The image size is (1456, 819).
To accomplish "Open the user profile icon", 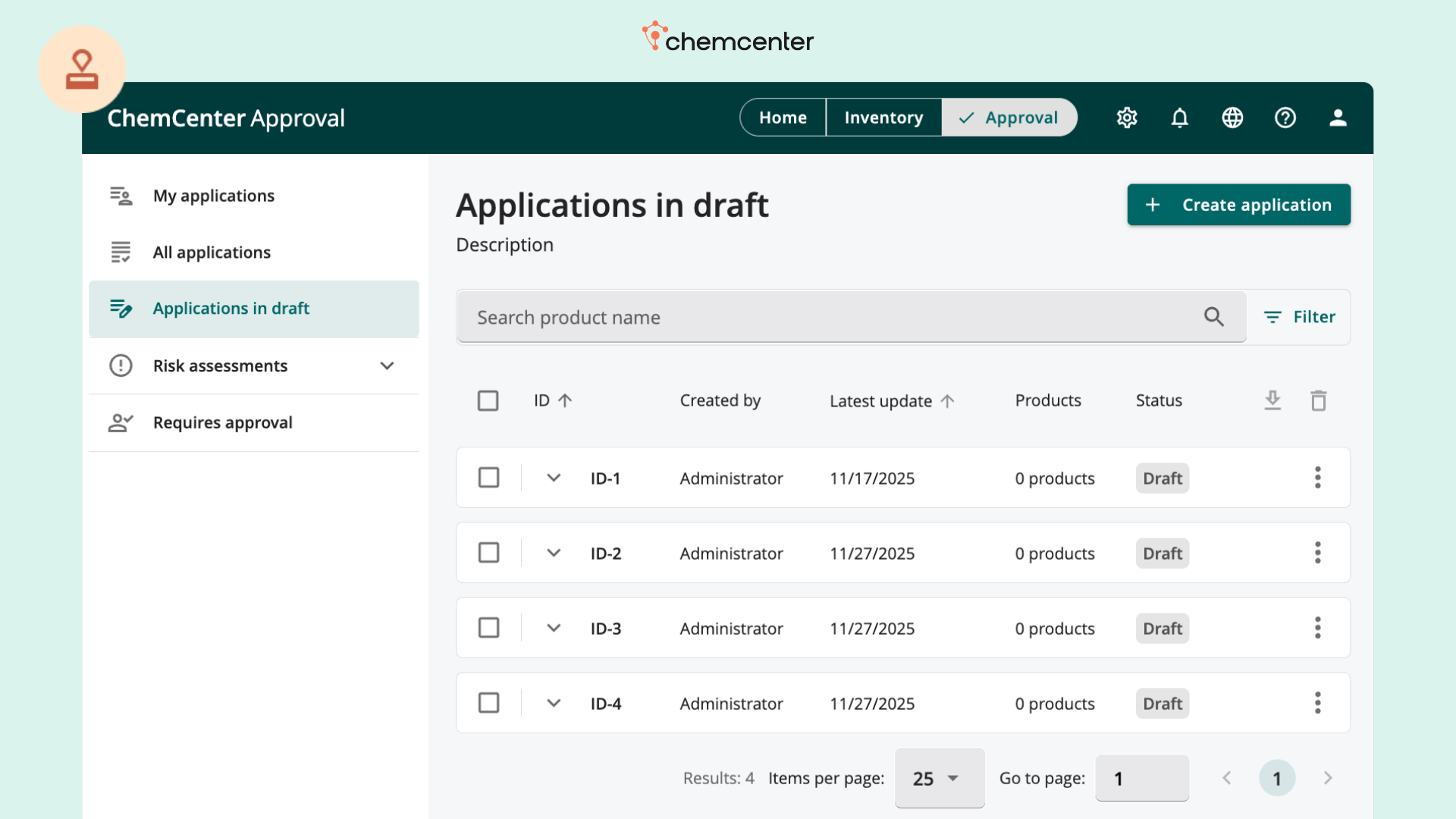I will 1338,118.
